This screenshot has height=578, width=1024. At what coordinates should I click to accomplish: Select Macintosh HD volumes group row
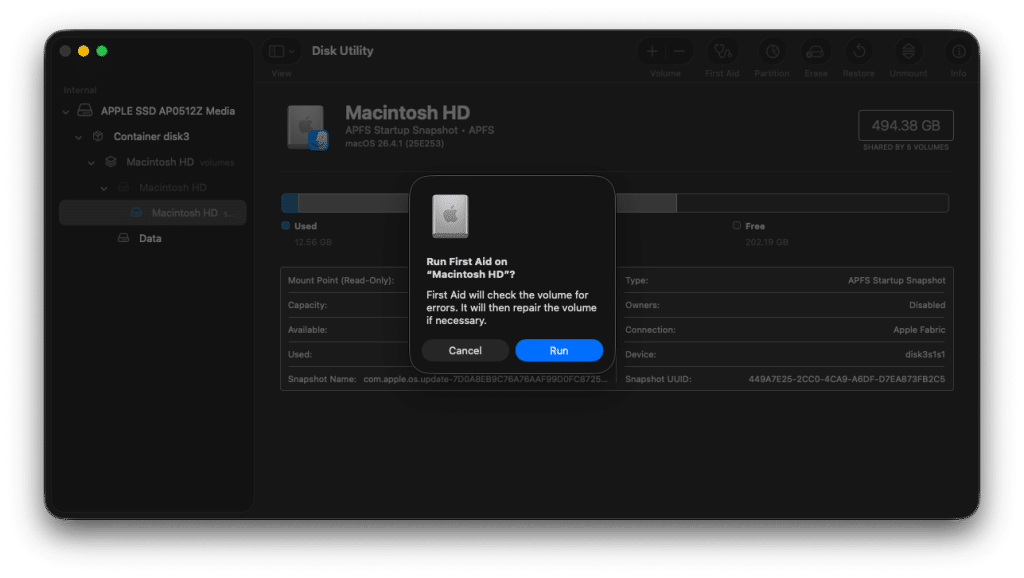pyautogui.click(x=153, y=162)
